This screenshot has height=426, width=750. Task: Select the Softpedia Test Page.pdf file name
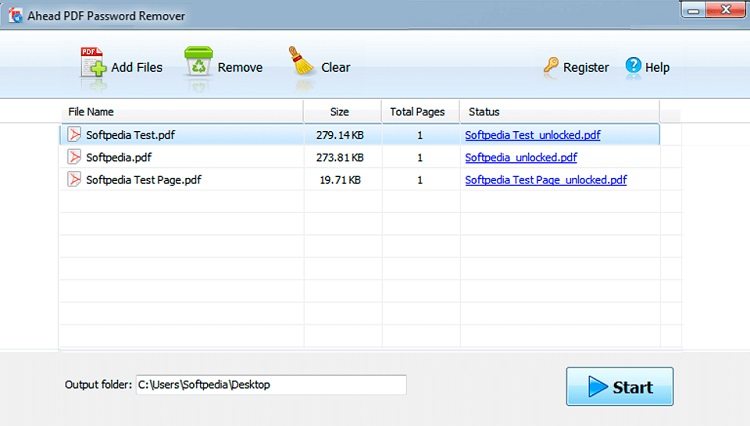[x=143, y=180]
